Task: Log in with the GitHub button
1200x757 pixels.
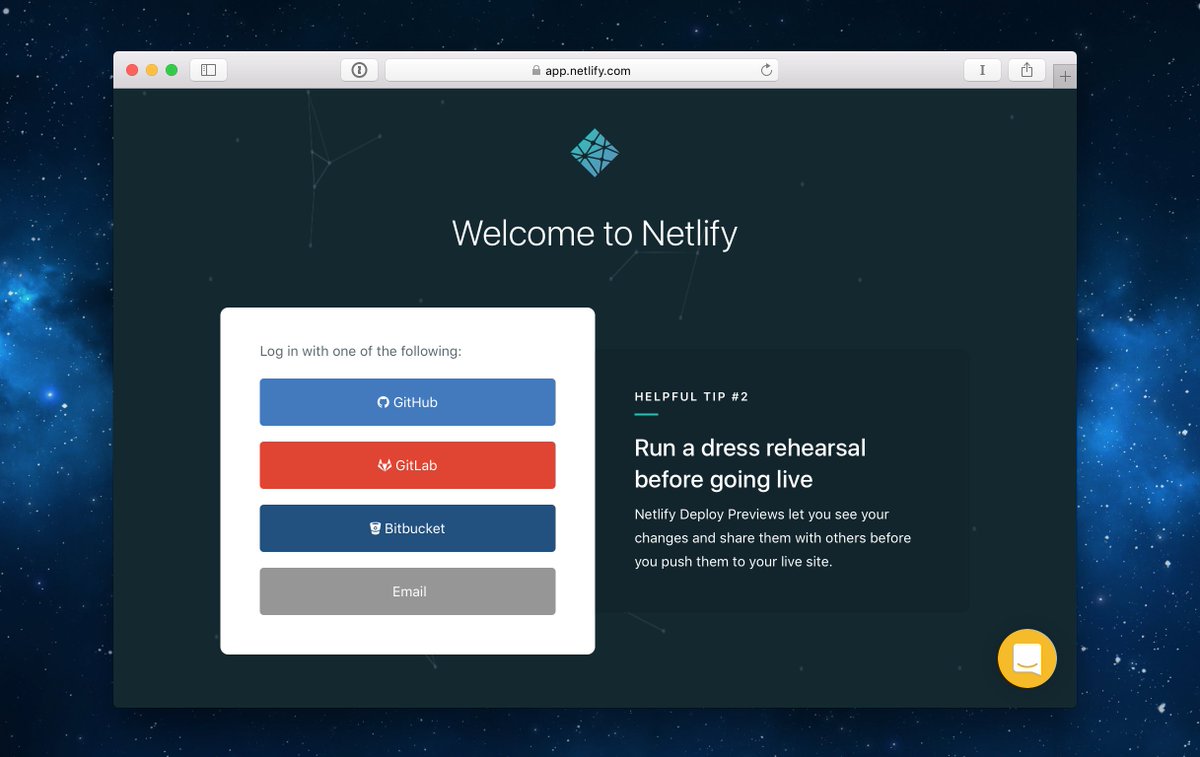Action: pyautogui.click(x=407, y=402)
